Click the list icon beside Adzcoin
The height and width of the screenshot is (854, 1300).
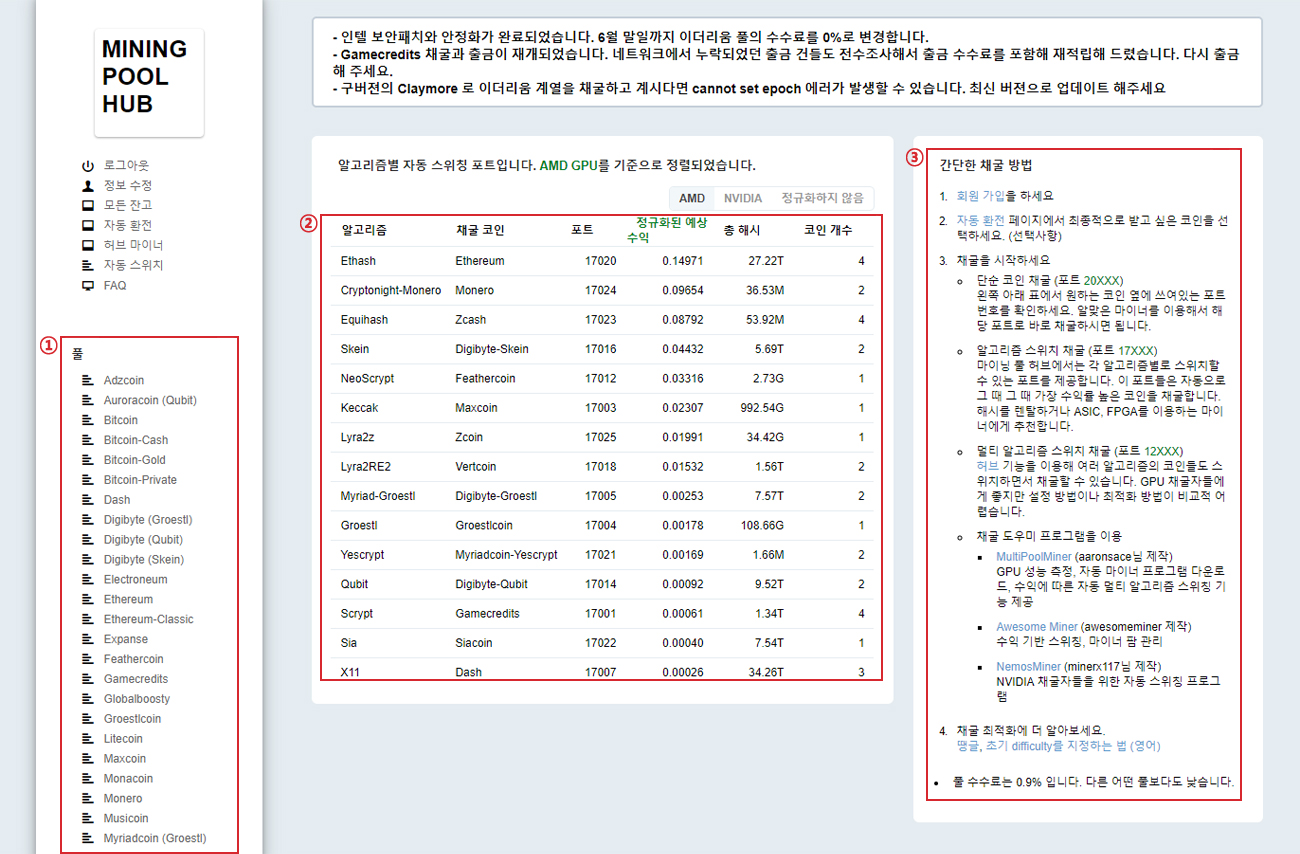[x=89, y=380]
